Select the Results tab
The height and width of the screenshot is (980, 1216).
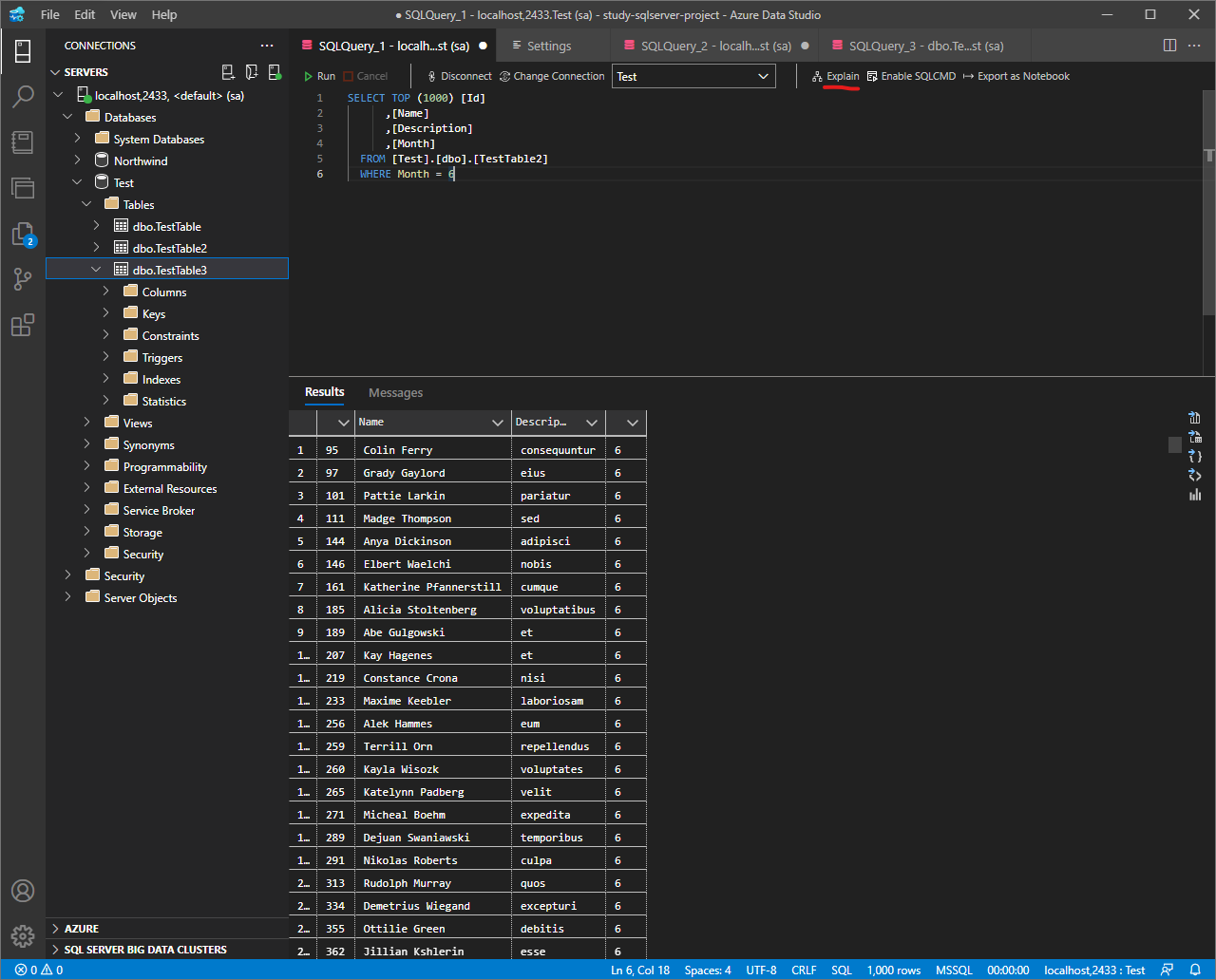(x=325, y=392)
